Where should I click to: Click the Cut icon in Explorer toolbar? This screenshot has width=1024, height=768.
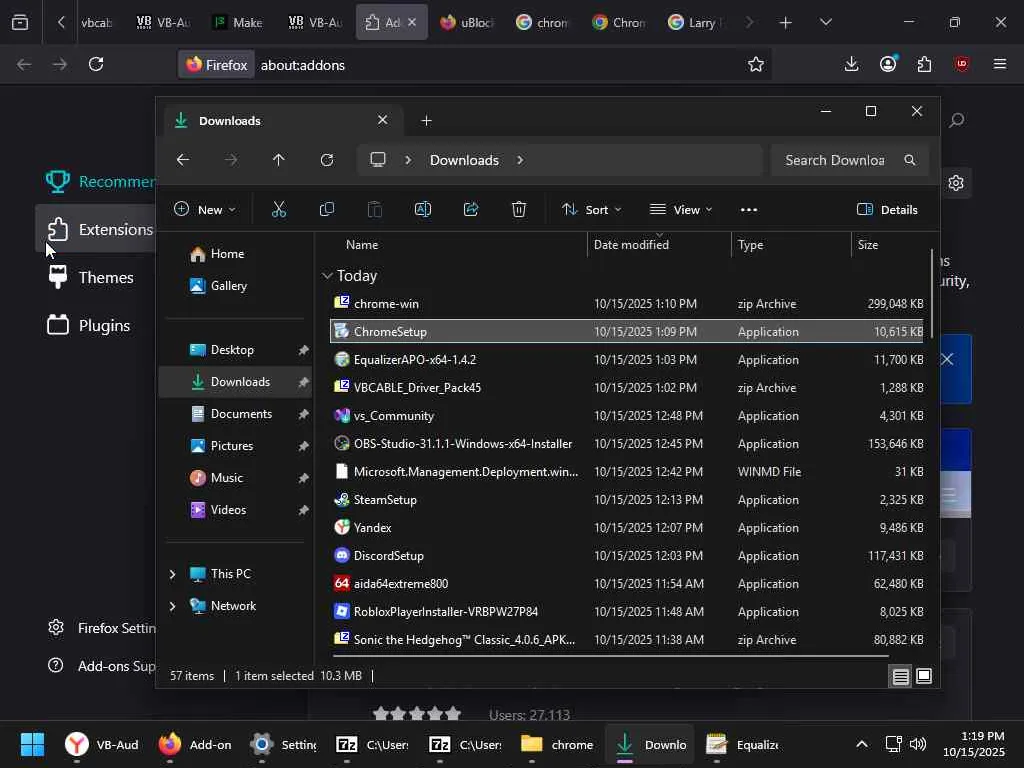click(279, 210)
